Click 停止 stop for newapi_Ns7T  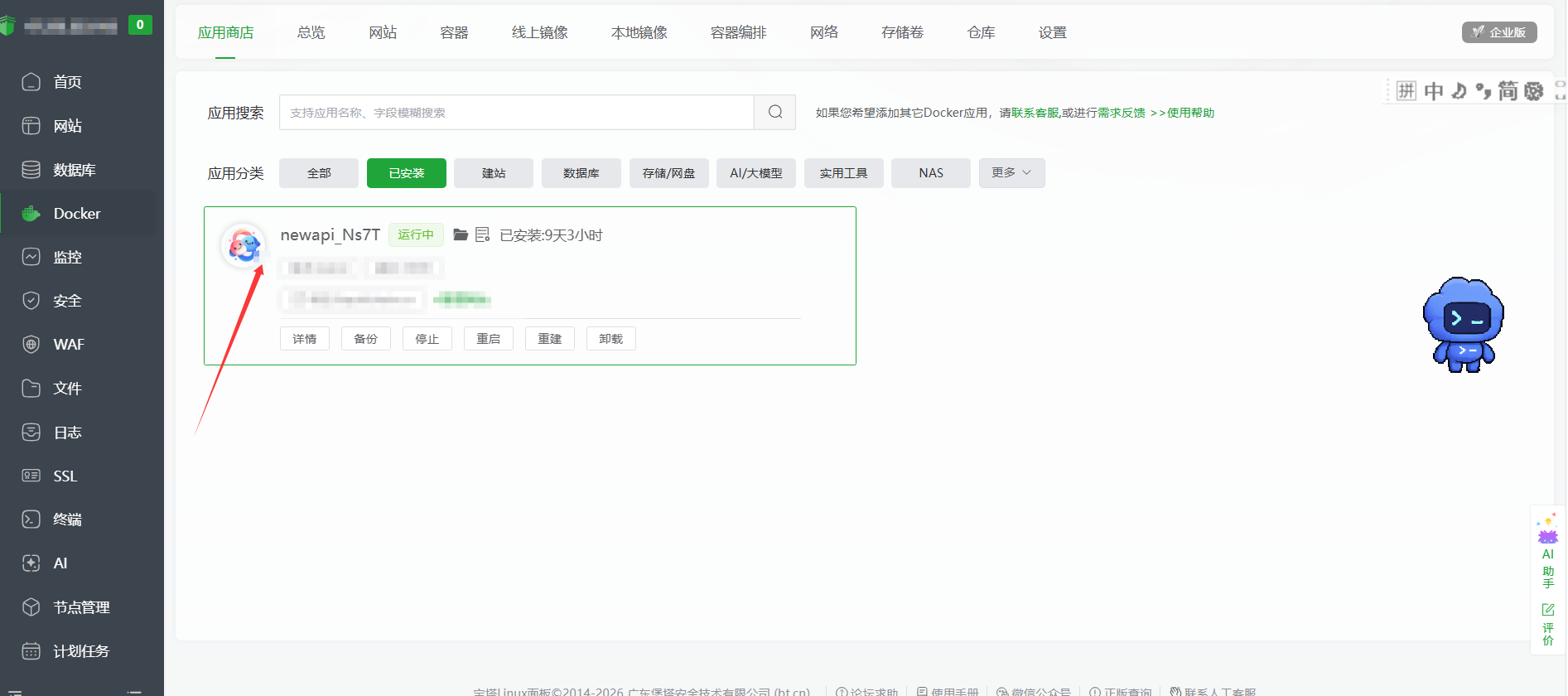point(427,338)
